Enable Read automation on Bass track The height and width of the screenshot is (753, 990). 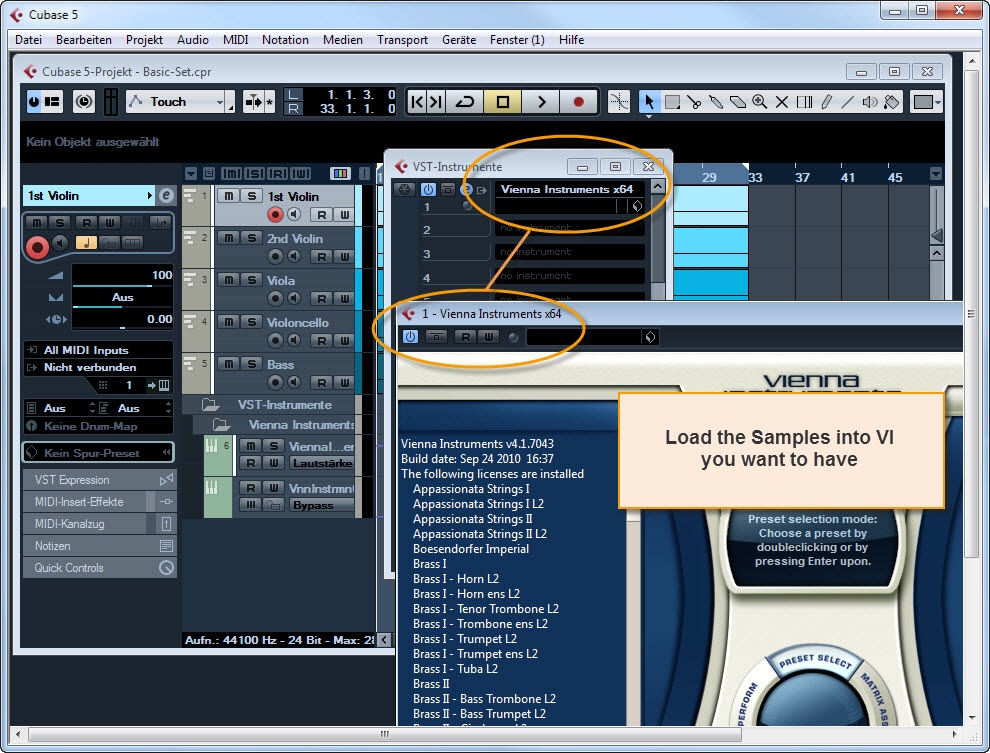click(x=321, y=382)
